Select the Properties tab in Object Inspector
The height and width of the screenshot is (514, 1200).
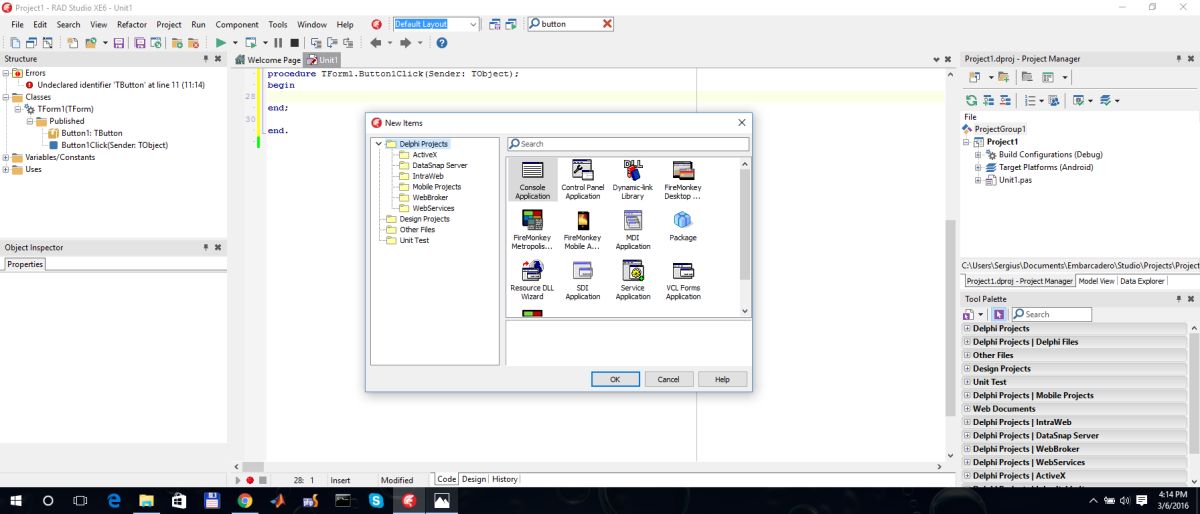(x=25, y=265)
